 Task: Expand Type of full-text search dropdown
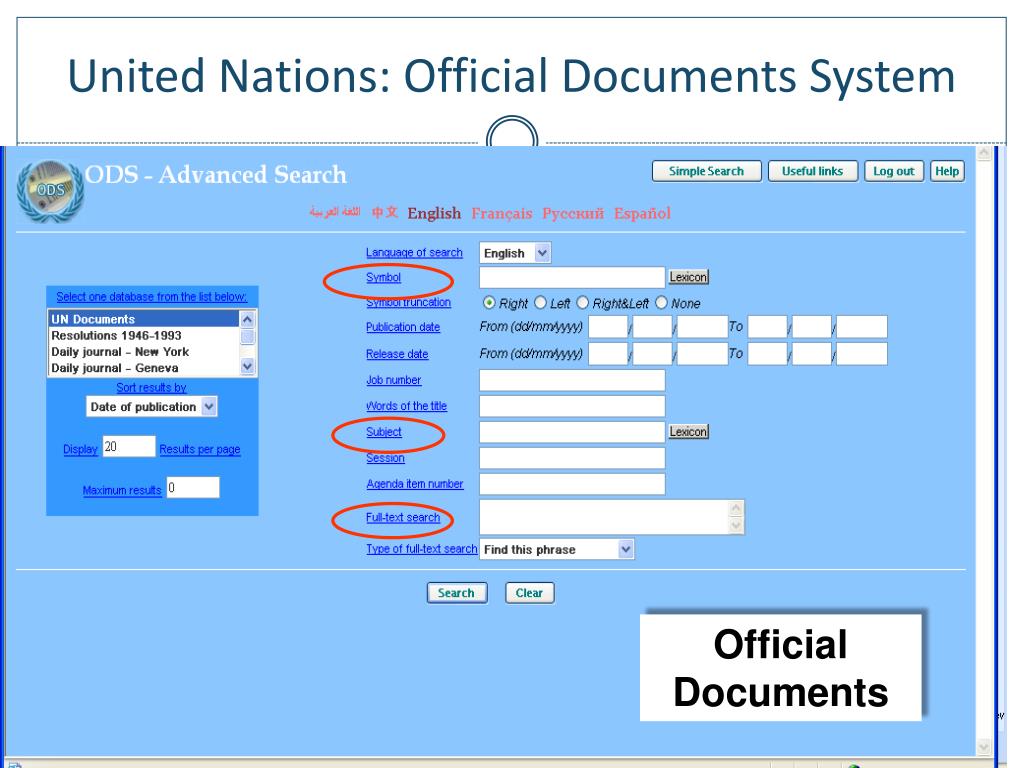(626, 549)
